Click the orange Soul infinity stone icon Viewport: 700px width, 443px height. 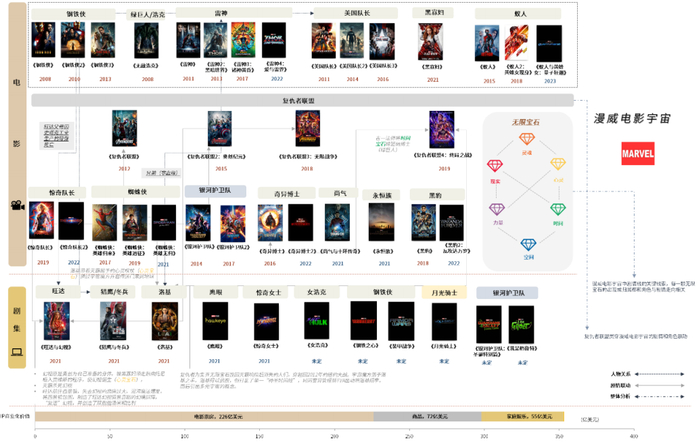pos(527,139)
